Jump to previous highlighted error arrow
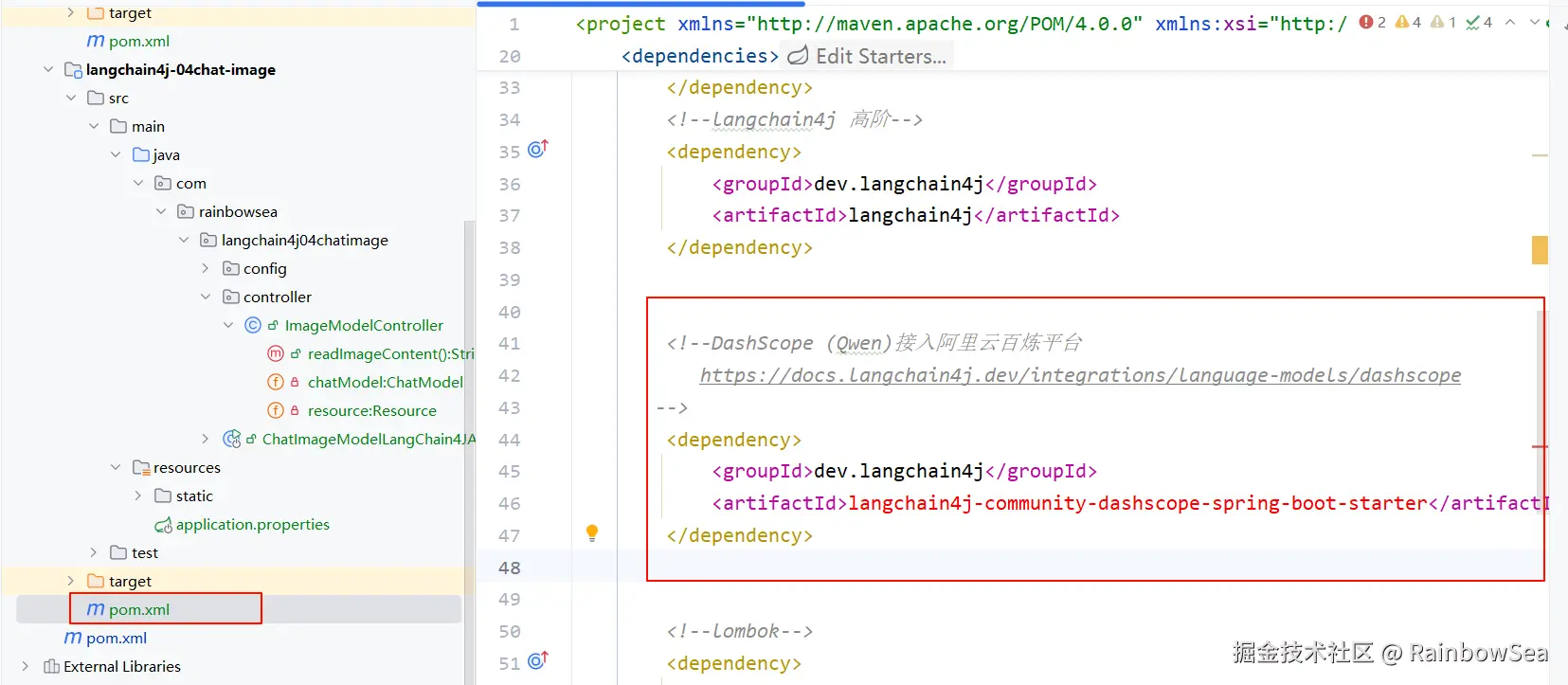This screenshot has height=685, width=1568. tap(1510, 22)
